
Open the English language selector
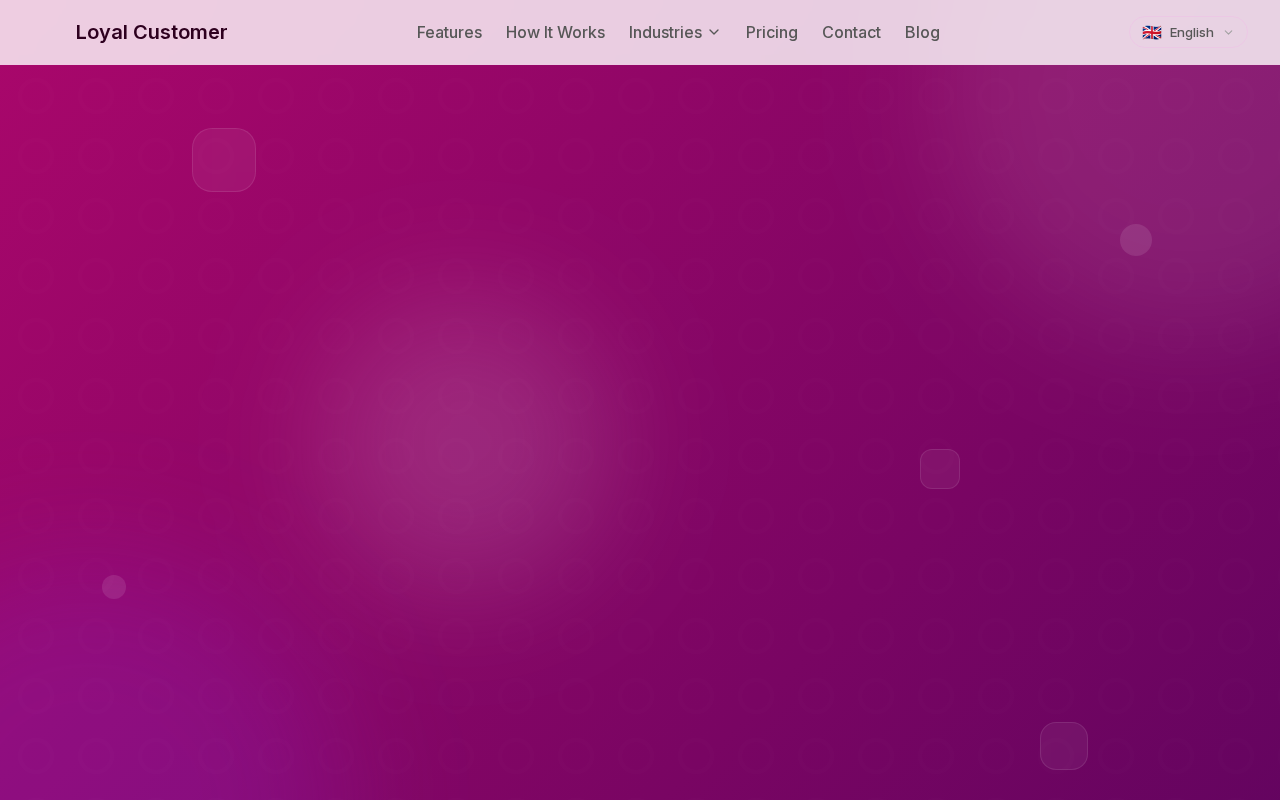(1188, 32)
